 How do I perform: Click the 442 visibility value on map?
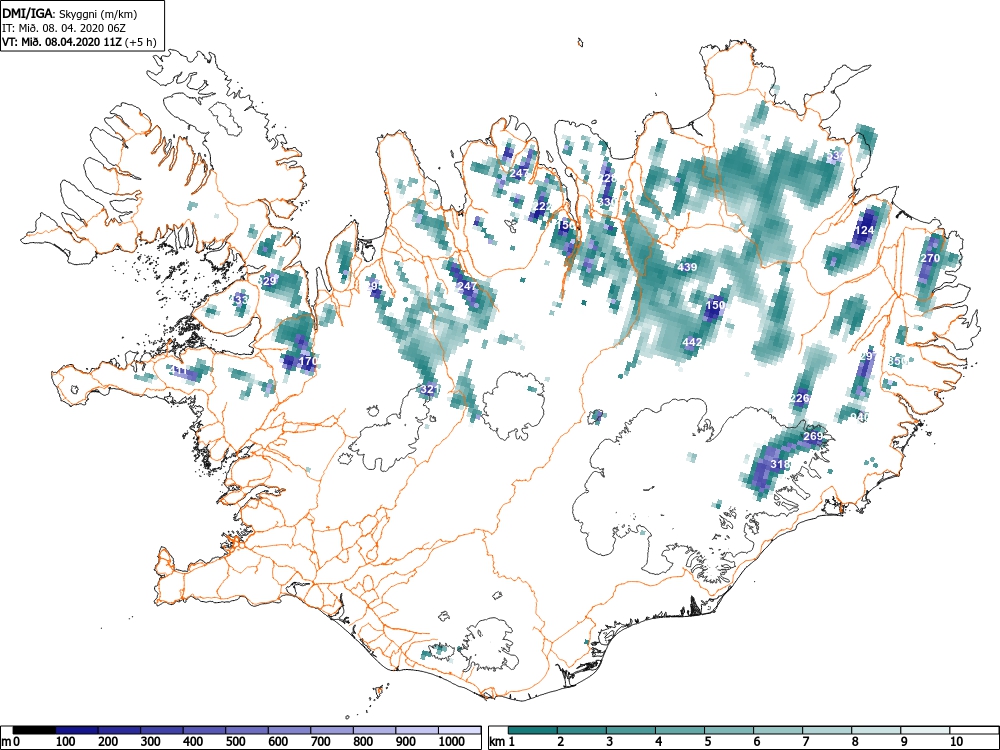point(692,342)
